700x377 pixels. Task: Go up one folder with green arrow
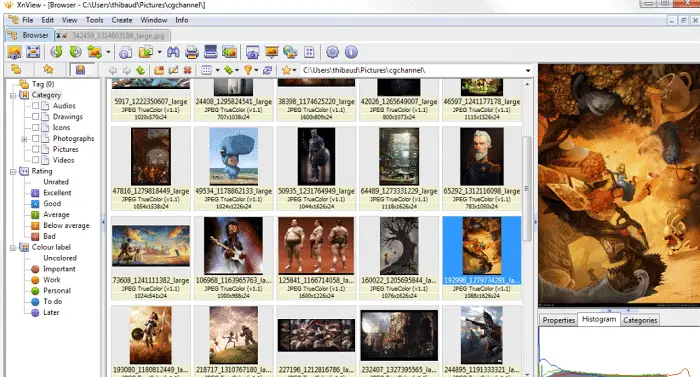[141, 70]
